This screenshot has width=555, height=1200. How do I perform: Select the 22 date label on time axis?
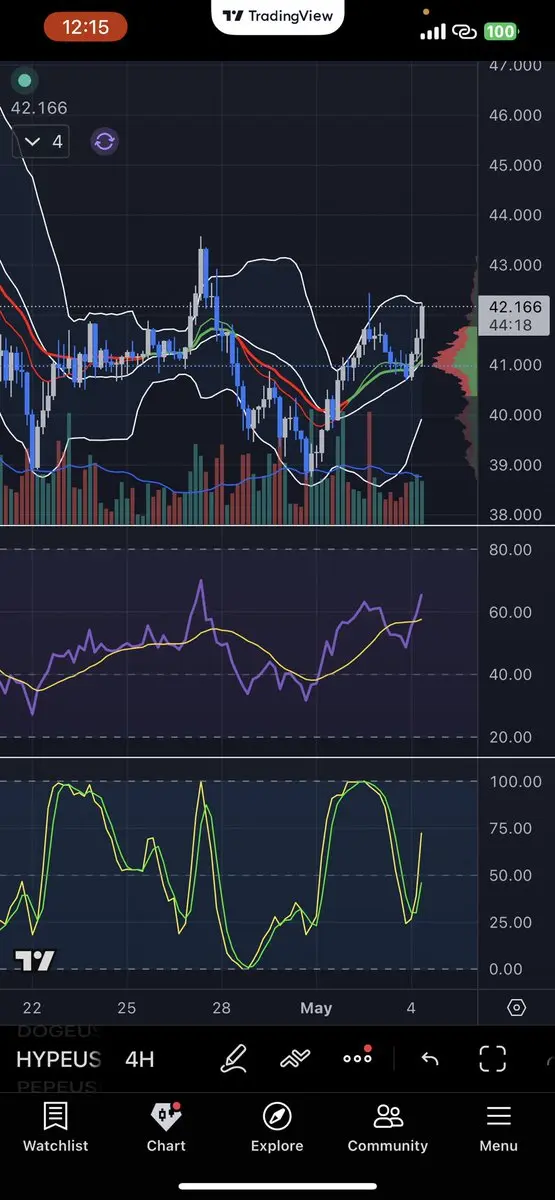pos(32,1008)
